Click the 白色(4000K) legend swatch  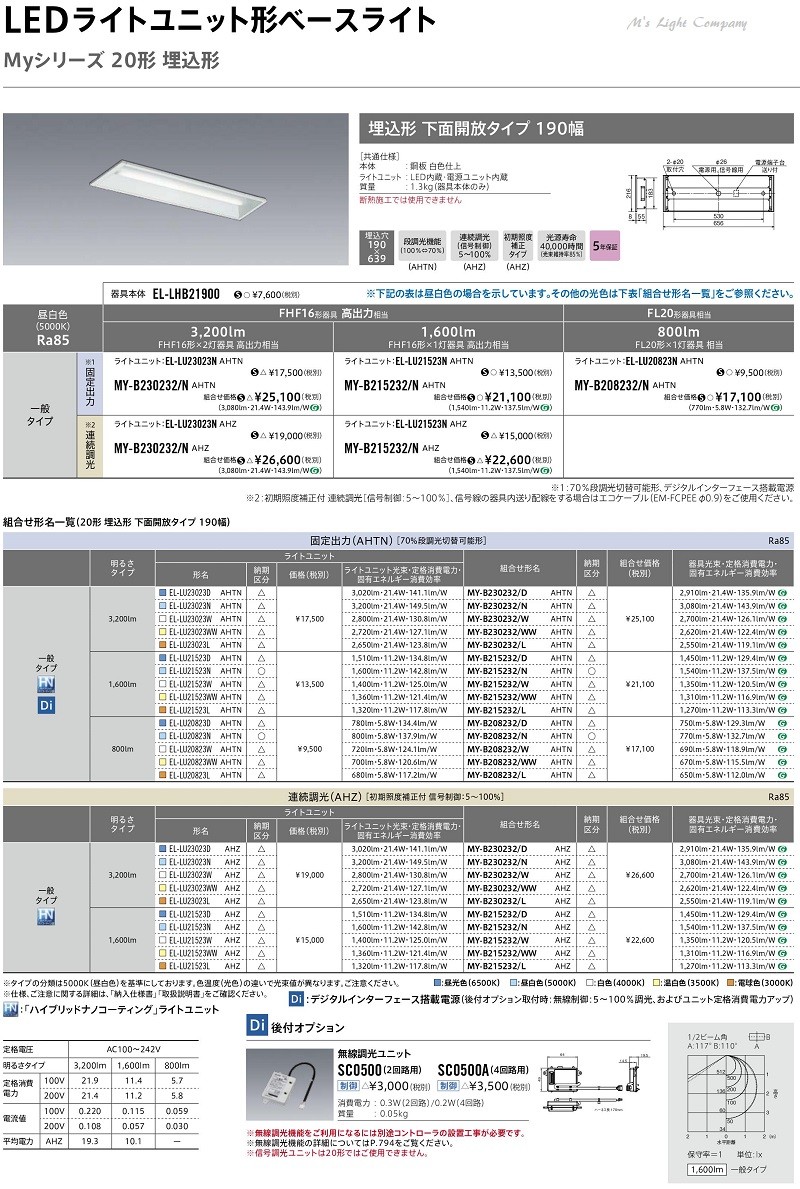pyautogui.click(x=589, y=983)
